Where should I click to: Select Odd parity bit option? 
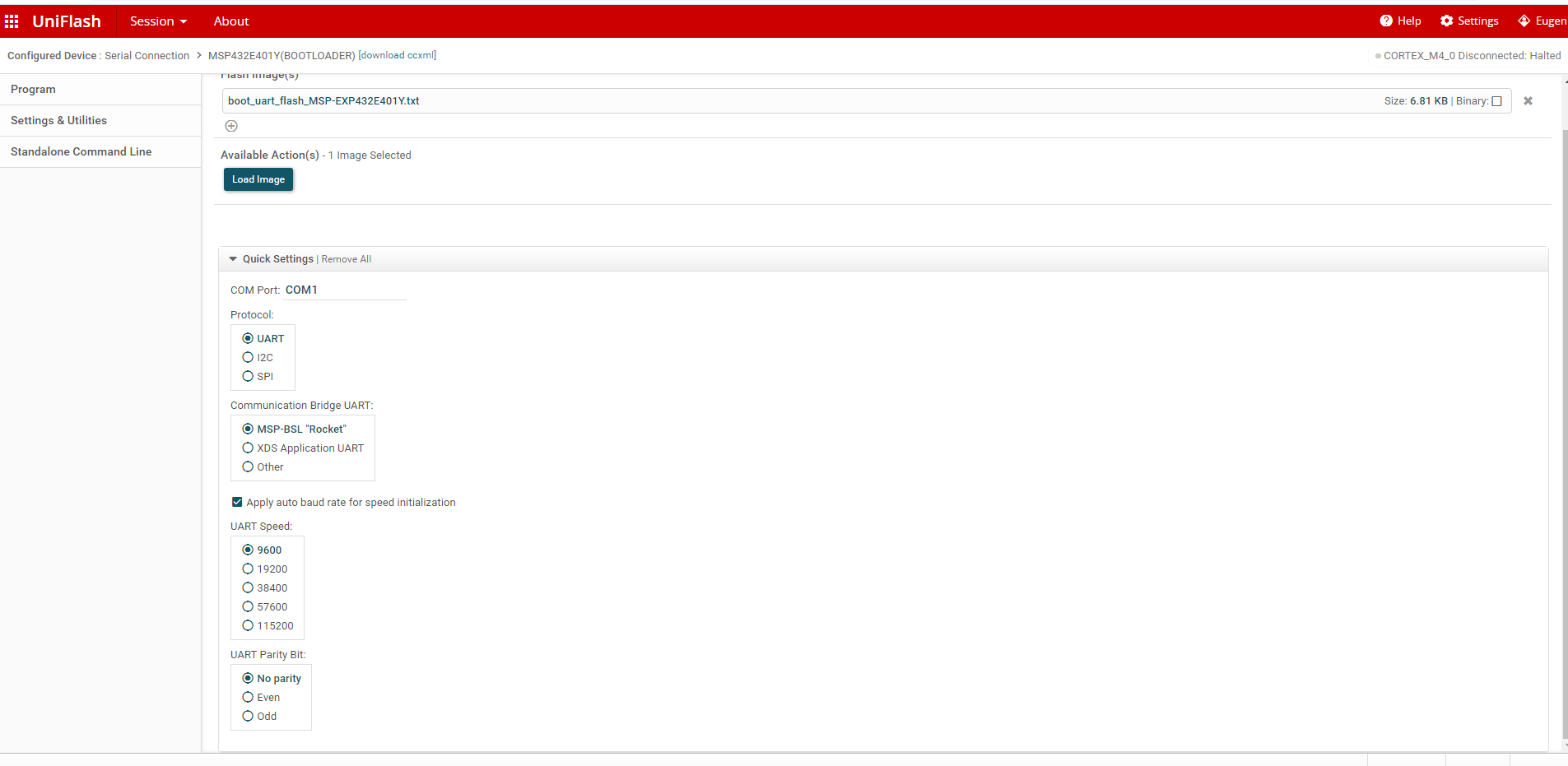pos(248,716)
